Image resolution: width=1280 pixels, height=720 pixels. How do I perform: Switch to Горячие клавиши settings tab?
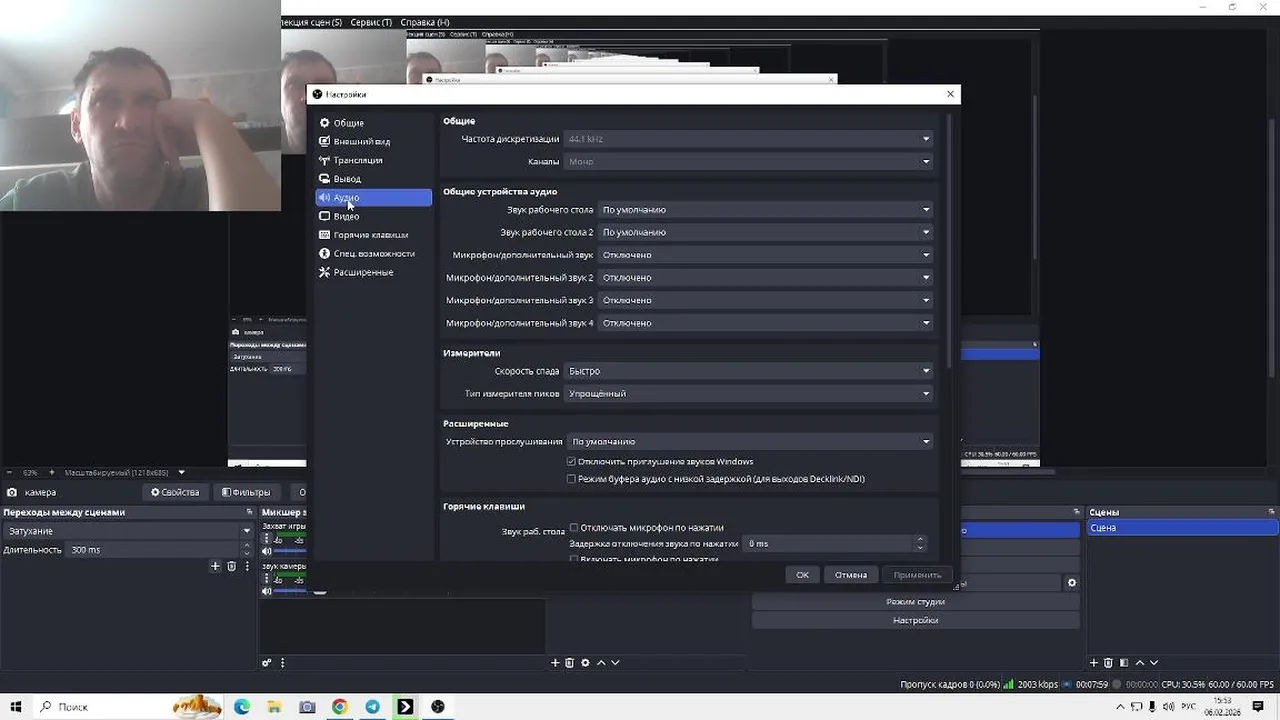coord(373,235)
